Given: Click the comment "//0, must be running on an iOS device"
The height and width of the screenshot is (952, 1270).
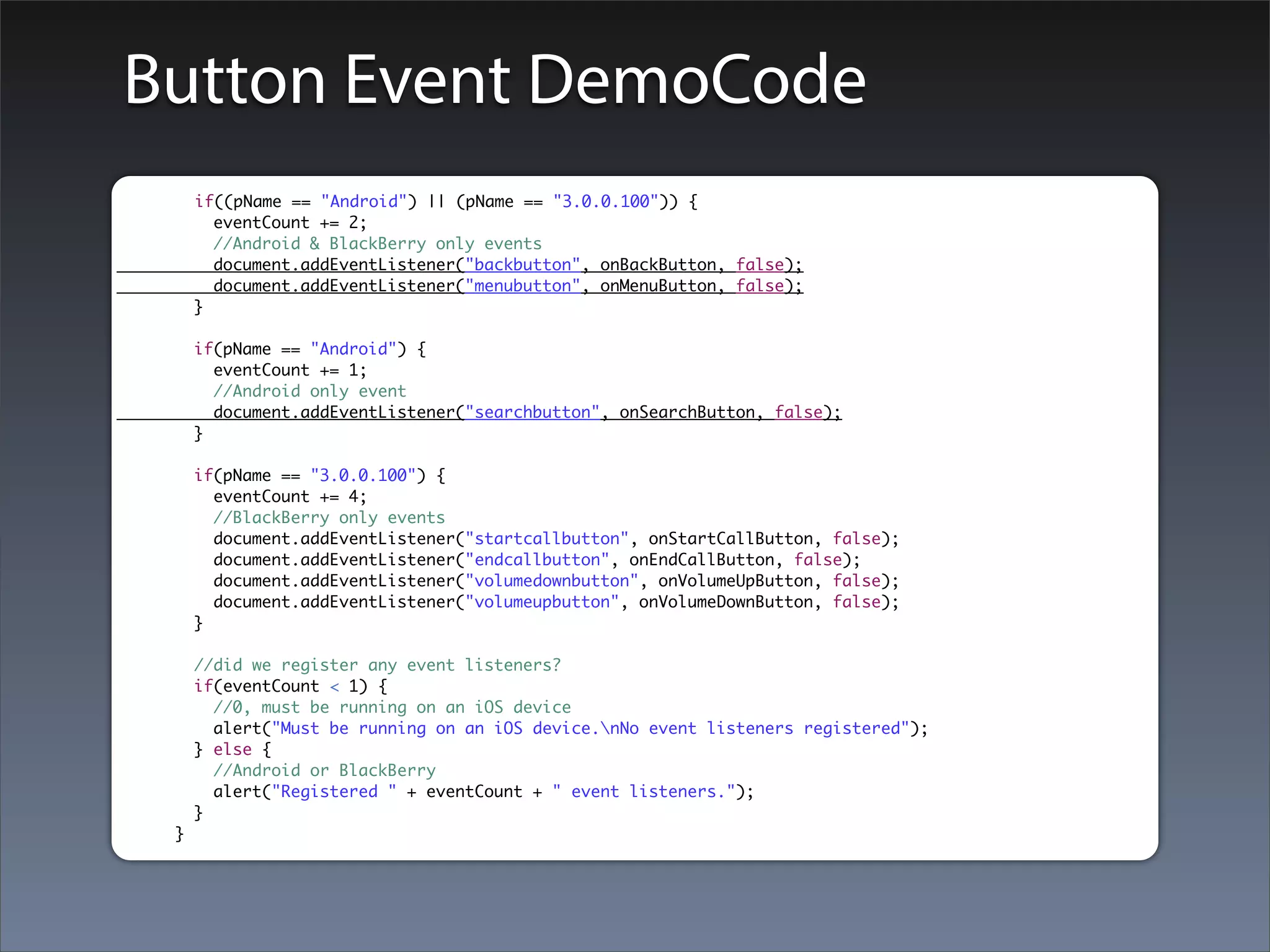Looking at the screenshot, I should click(393, 707).
